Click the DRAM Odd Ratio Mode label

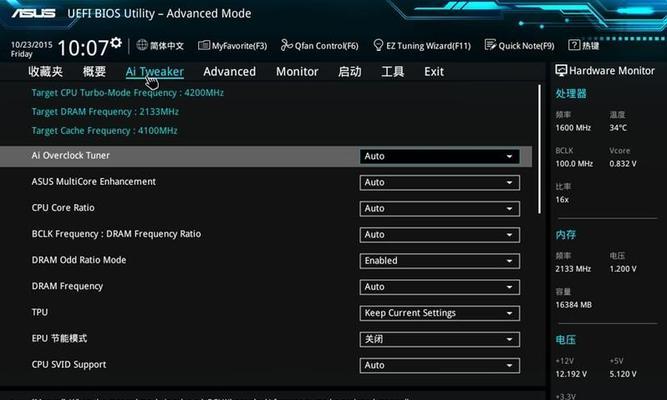pyautogui.click(x=79, y=260)
